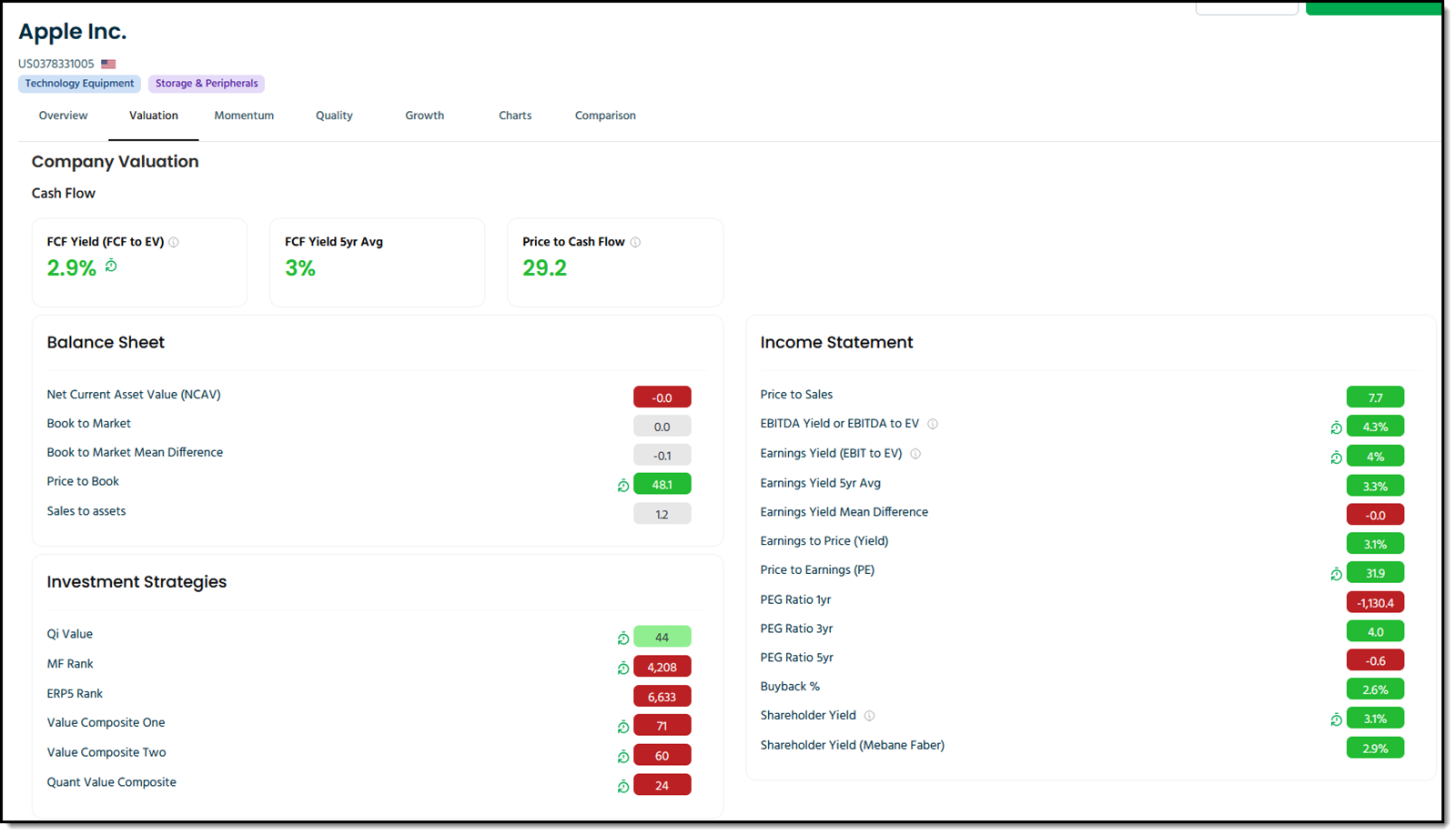This screenshot has height=835, width=1456.
Task: Click the 6,633 ERP5 Rank badge
Action: [662, 697]
